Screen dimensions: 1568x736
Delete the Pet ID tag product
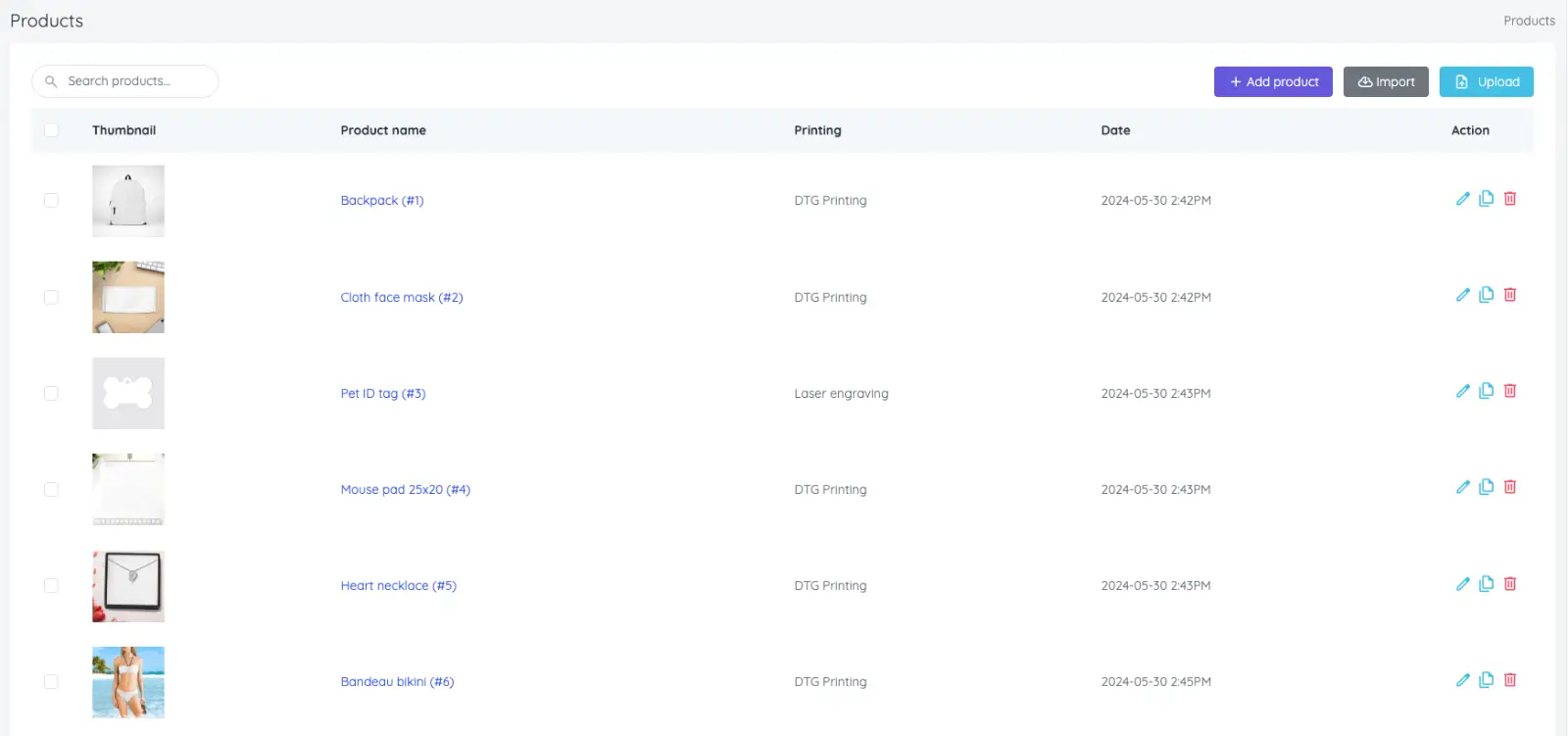1510,391
